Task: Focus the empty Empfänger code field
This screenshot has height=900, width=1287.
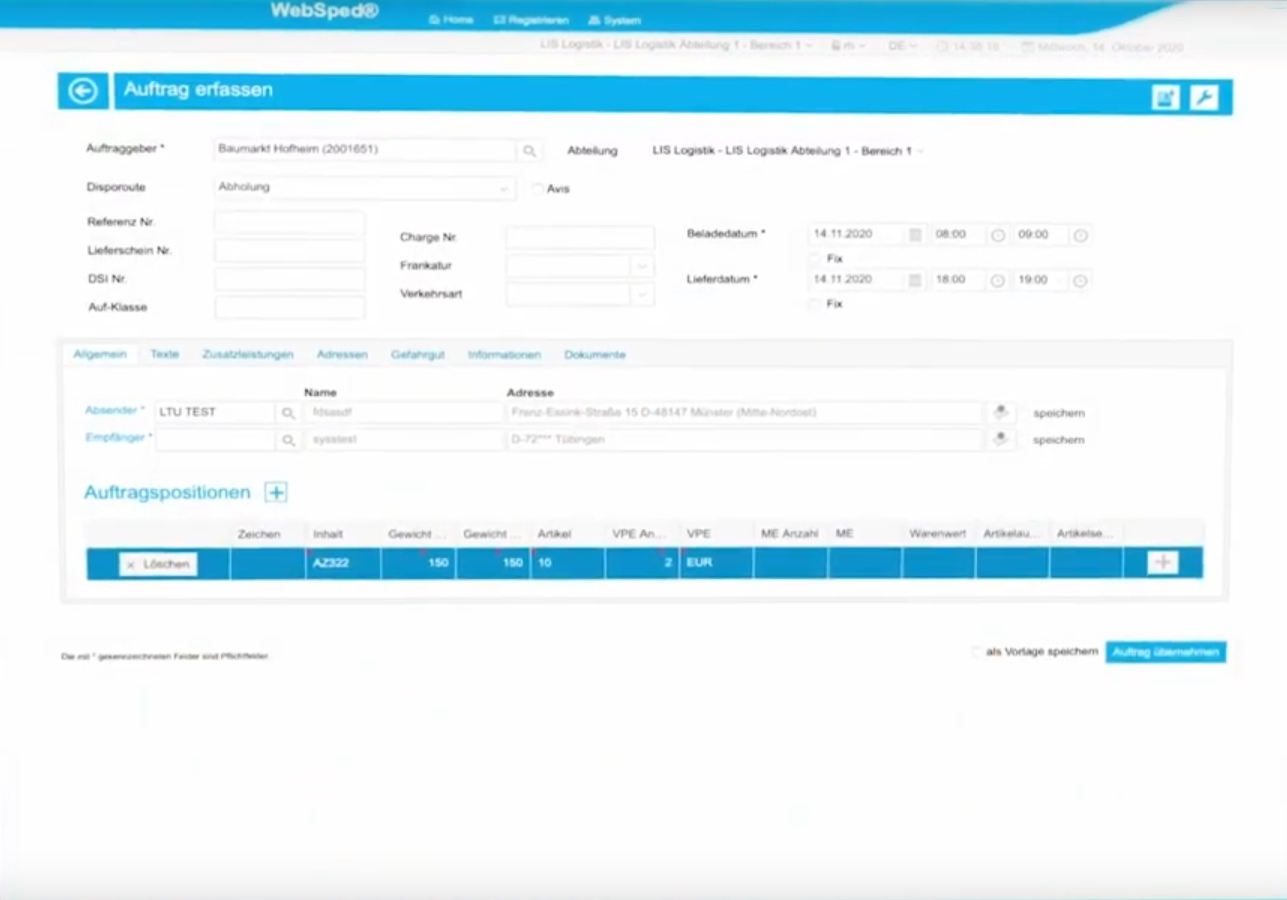Action: tap(215, 440)
